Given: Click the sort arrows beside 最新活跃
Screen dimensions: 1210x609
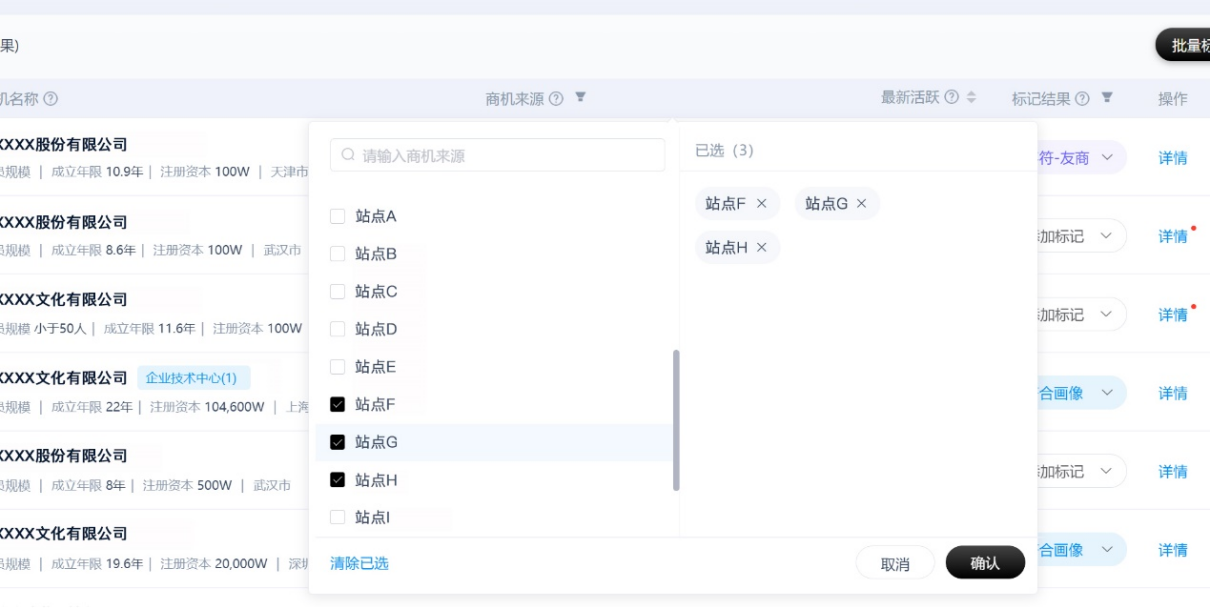Looking at the screenshot, I should click(971, 98).
